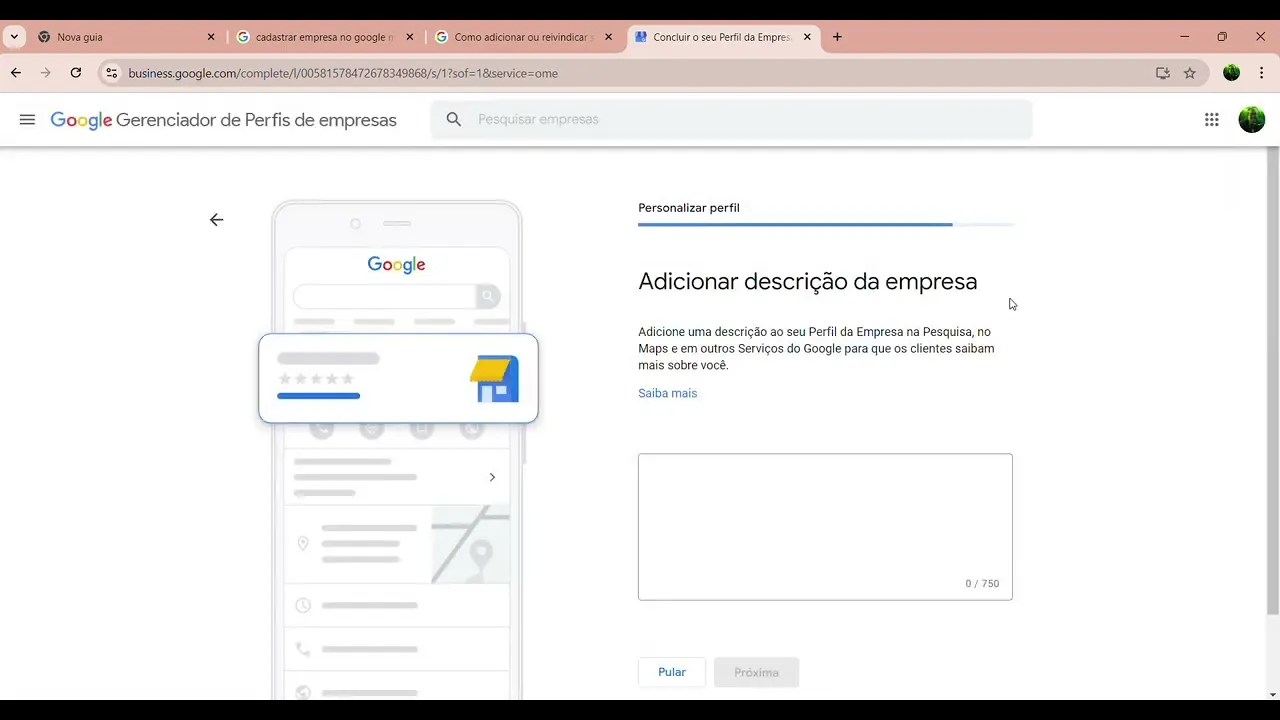Open the hamburger main menu

click(27, 120)
